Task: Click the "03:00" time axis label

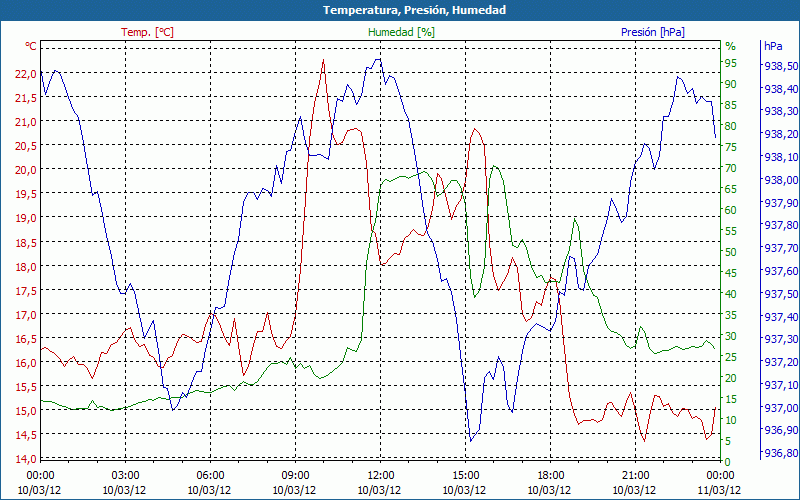Action: pos(125,477)
